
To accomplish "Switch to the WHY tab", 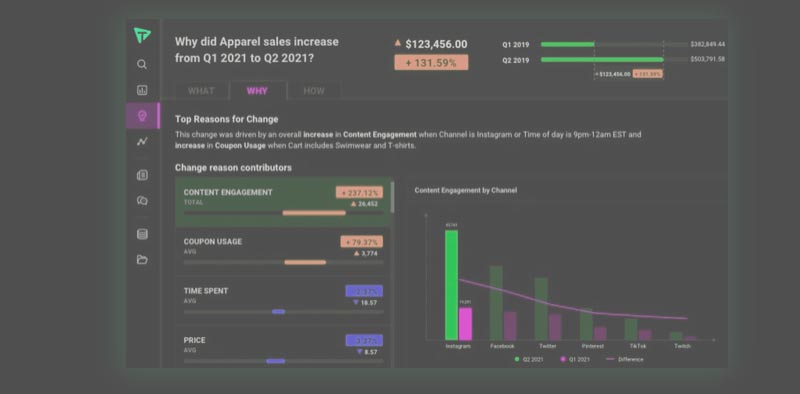I will pos(257,91).
